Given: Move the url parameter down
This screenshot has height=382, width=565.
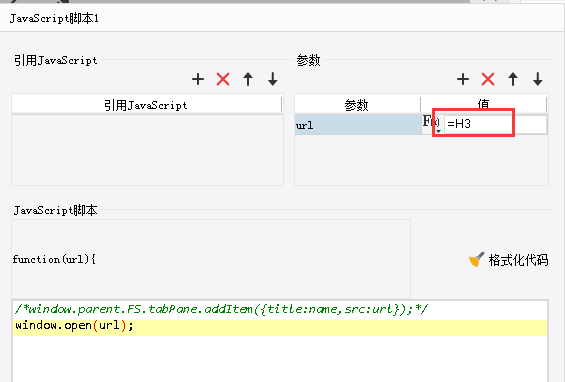Looking at the screenshot, I should tap(538, 79).
